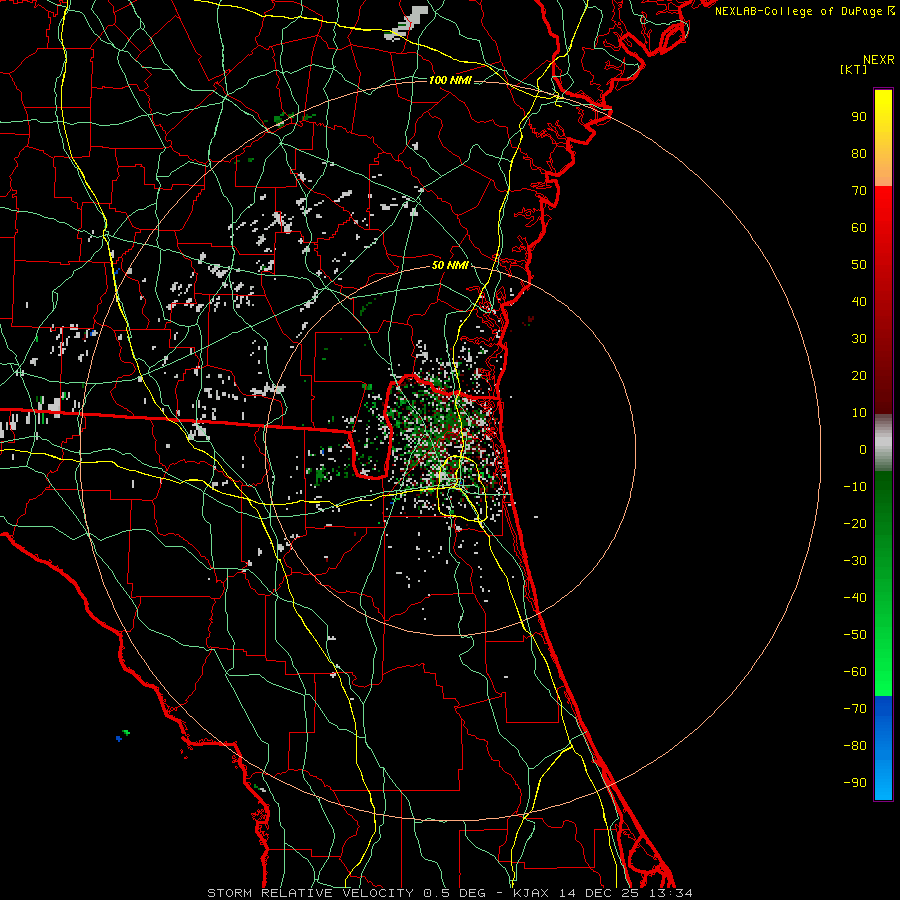Click the 0.5 DEG elevation text

(x=455, y=893)
